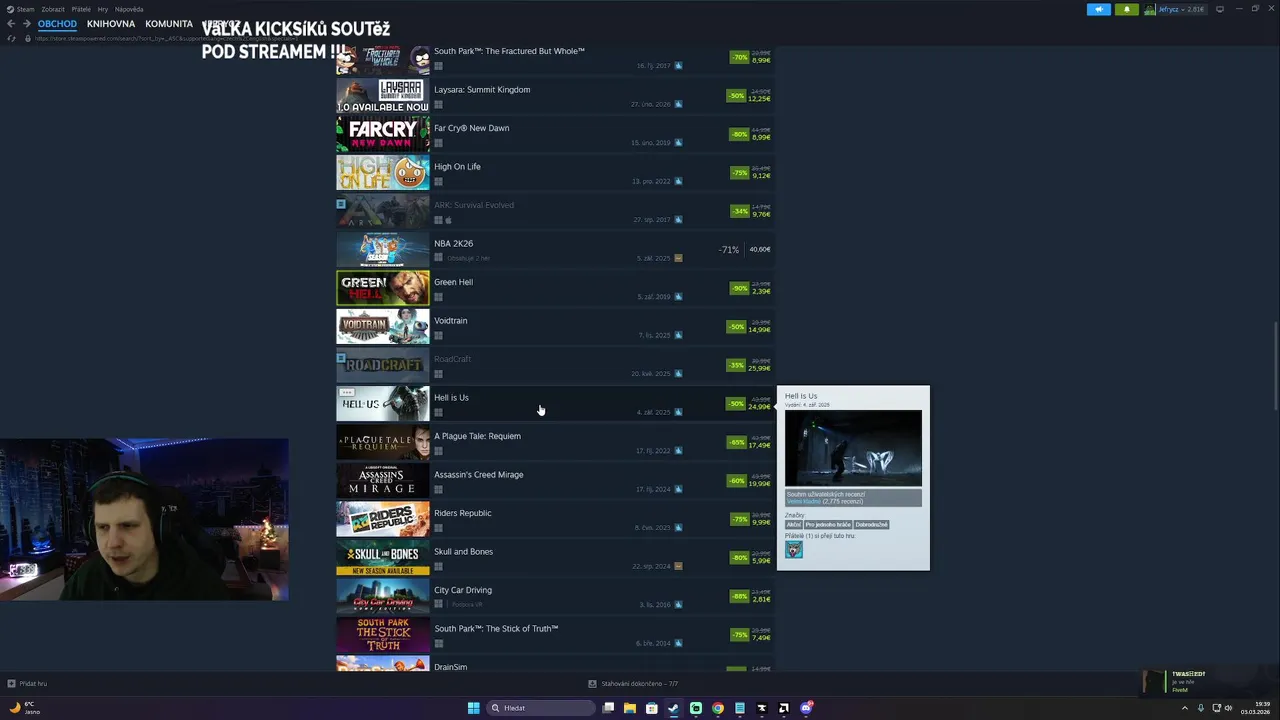
Task: Click the Windows platform icon under Green Hell
Action: click(x=438, y=297)
